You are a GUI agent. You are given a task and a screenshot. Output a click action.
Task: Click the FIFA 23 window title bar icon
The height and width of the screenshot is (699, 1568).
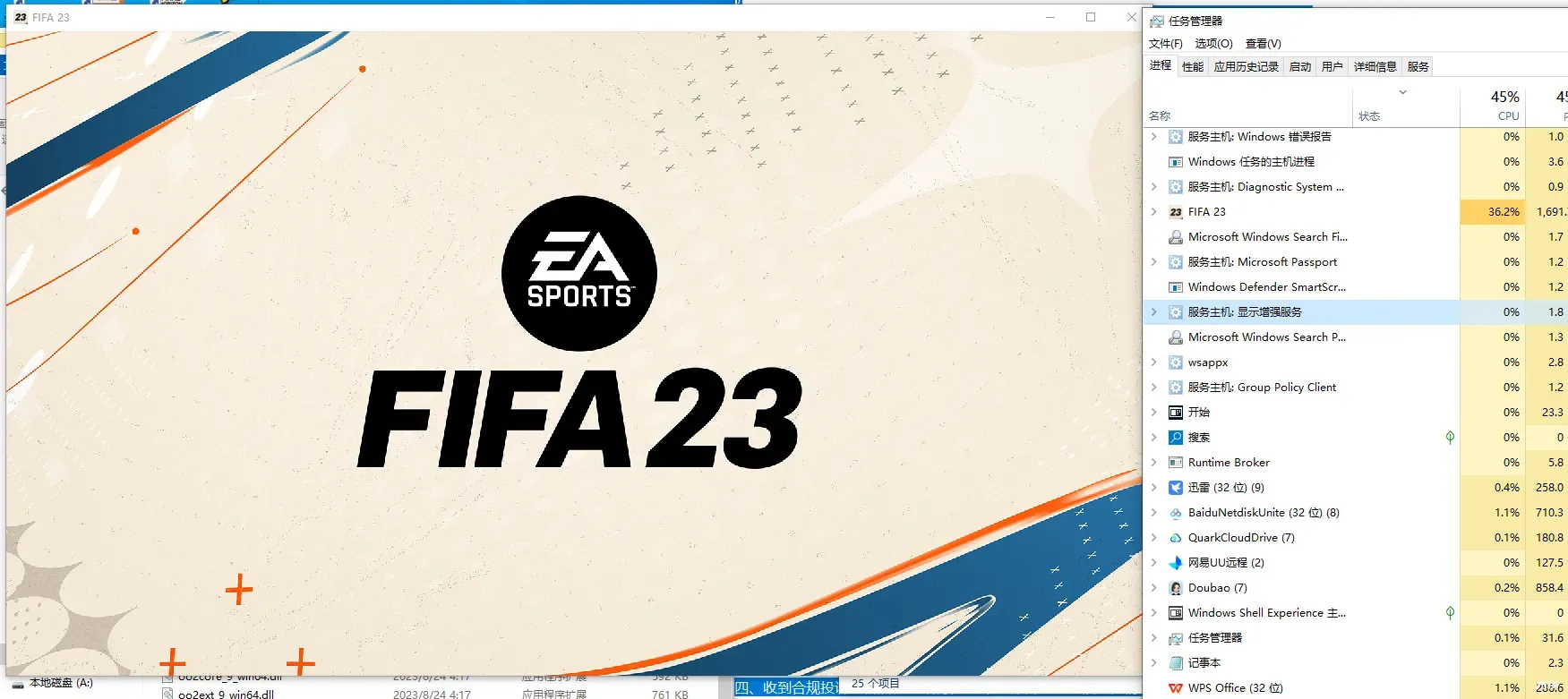click(x=21, y=17)
